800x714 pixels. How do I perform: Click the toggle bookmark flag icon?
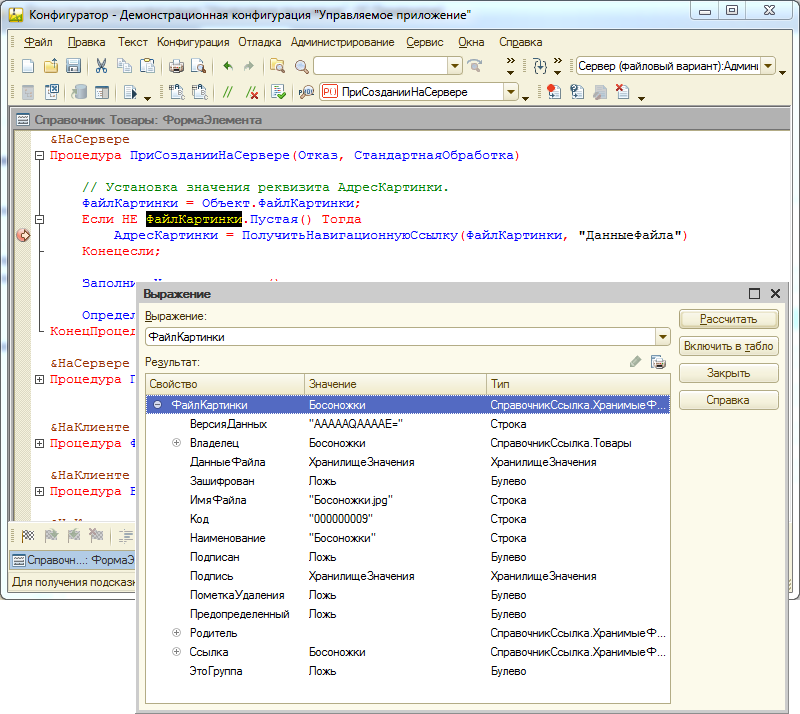click(28, 535)
